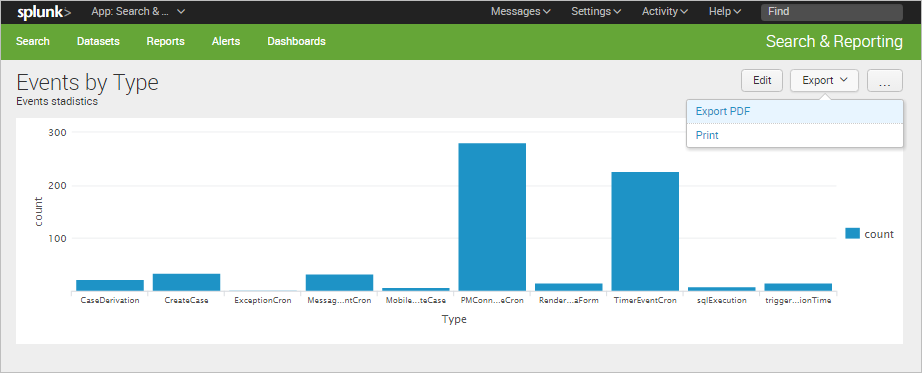Open the Help menu
This screenshot has height=373, width=922.
coord(725,11)
